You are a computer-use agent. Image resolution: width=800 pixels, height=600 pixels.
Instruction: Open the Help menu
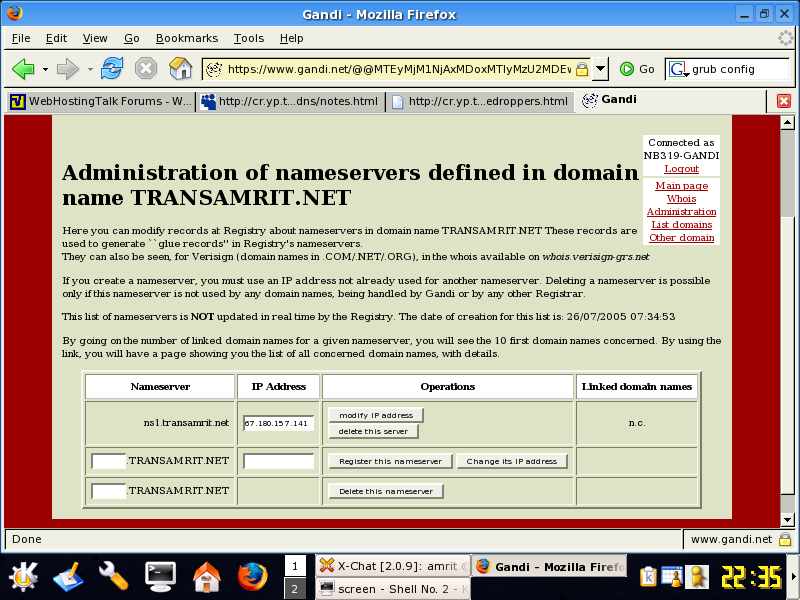pyautogui.click(x=291, y=38)
